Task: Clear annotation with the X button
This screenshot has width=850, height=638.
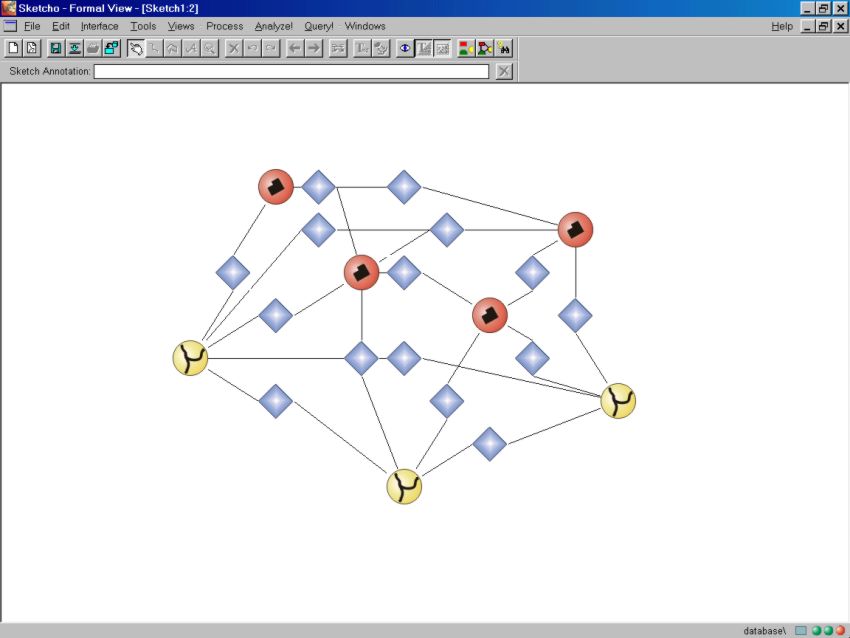Action: [x=504, y=71]
